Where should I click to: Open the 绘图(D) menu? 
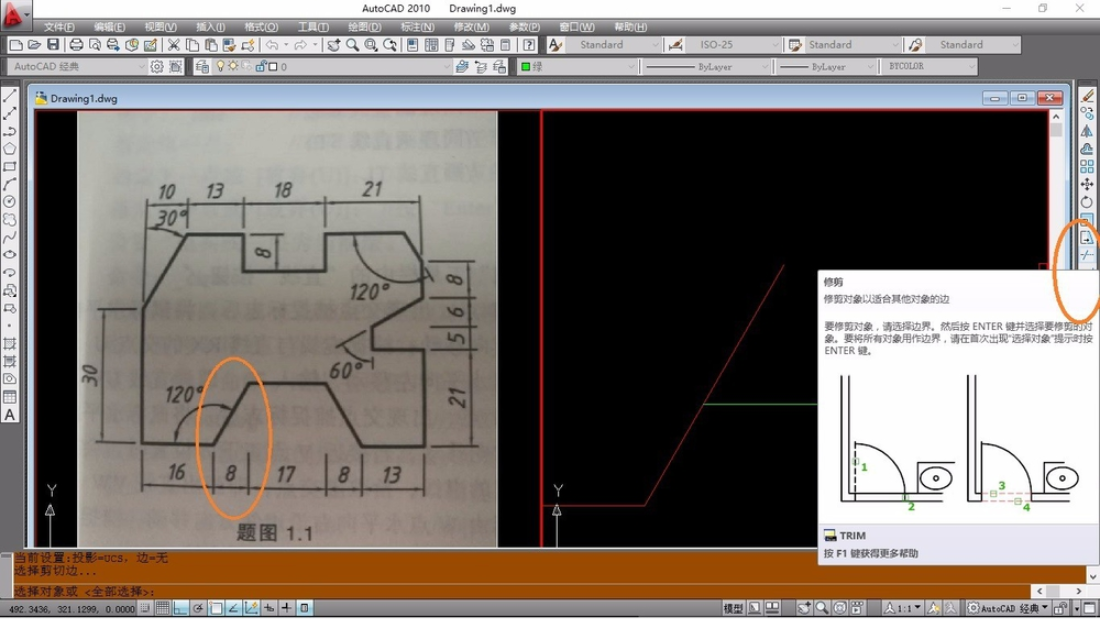click(364, 27)
